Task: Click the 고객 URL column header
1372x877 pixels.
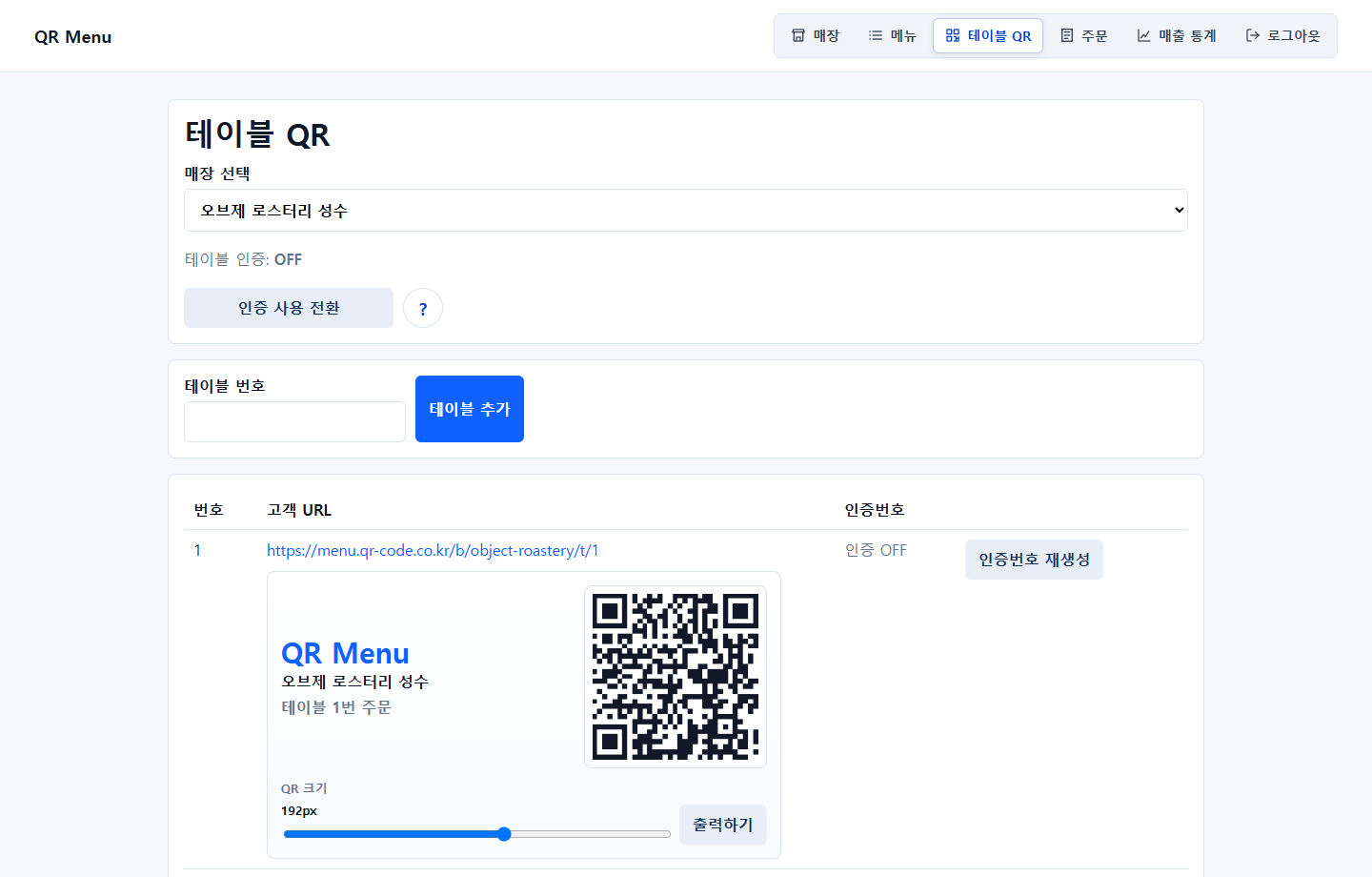Action: click(299, 510)
